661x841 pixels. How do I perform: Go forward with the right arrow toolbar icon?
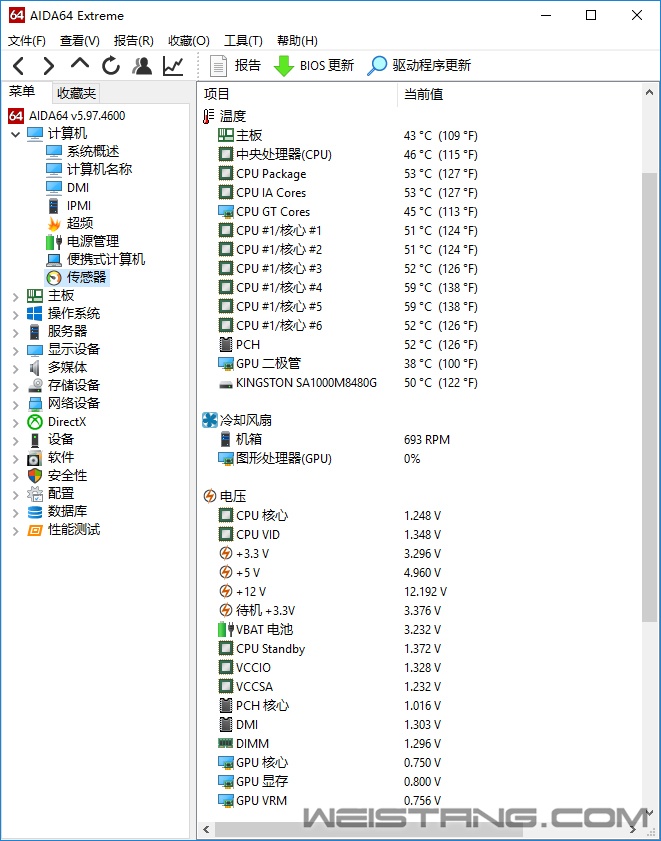[49, 66]
